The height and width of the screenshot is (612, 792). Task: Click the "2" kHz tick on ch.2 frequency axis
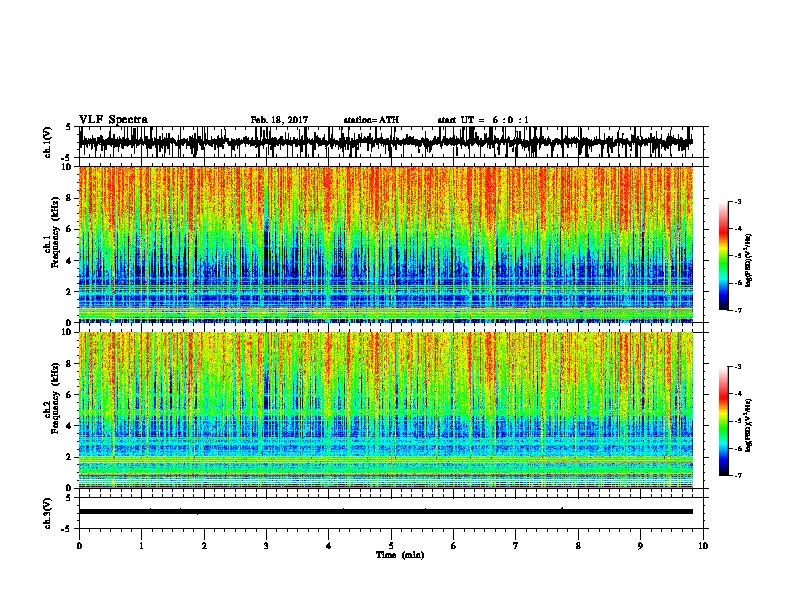[71, 457]
